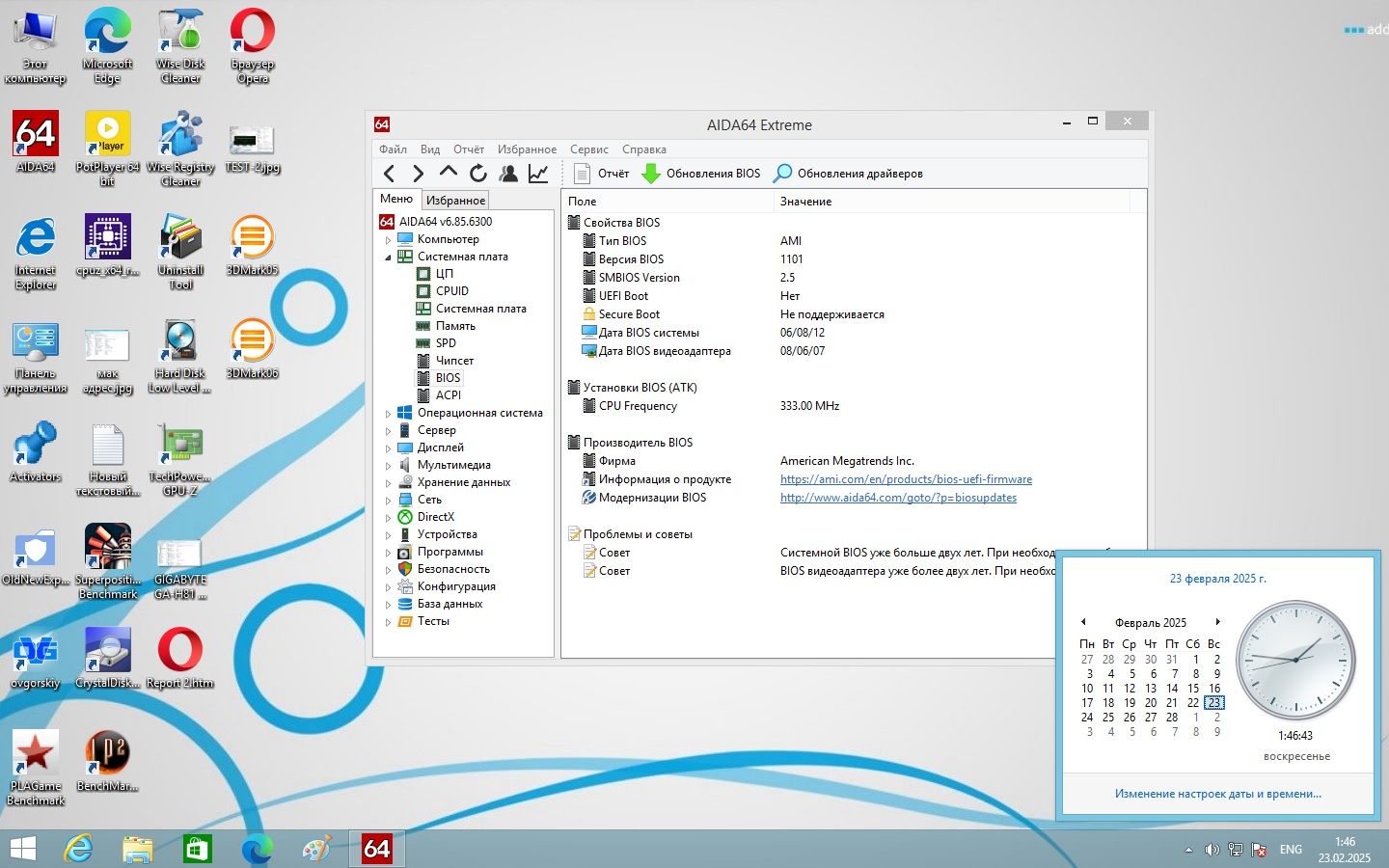Click the volume icon in system tray
This screenshot has width=1389, height=868.
click(x=1212, y=850)
